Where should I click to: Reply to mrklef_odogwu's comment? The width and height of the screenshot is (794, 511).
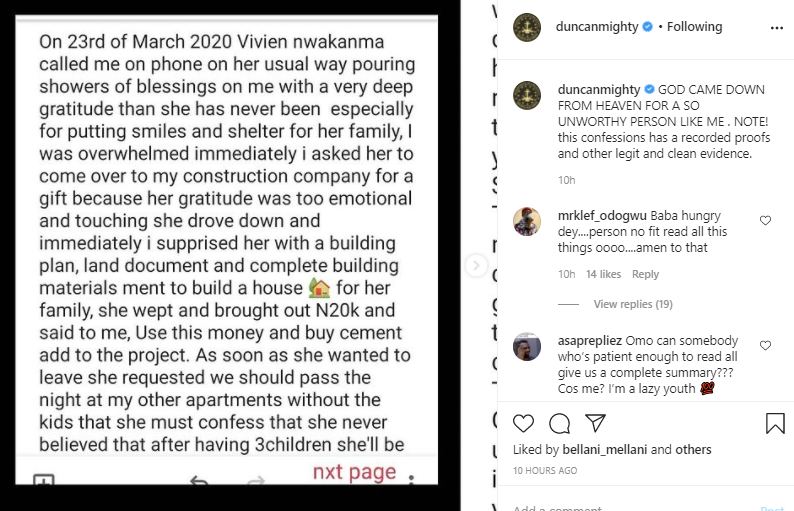(x=645, y=274)
